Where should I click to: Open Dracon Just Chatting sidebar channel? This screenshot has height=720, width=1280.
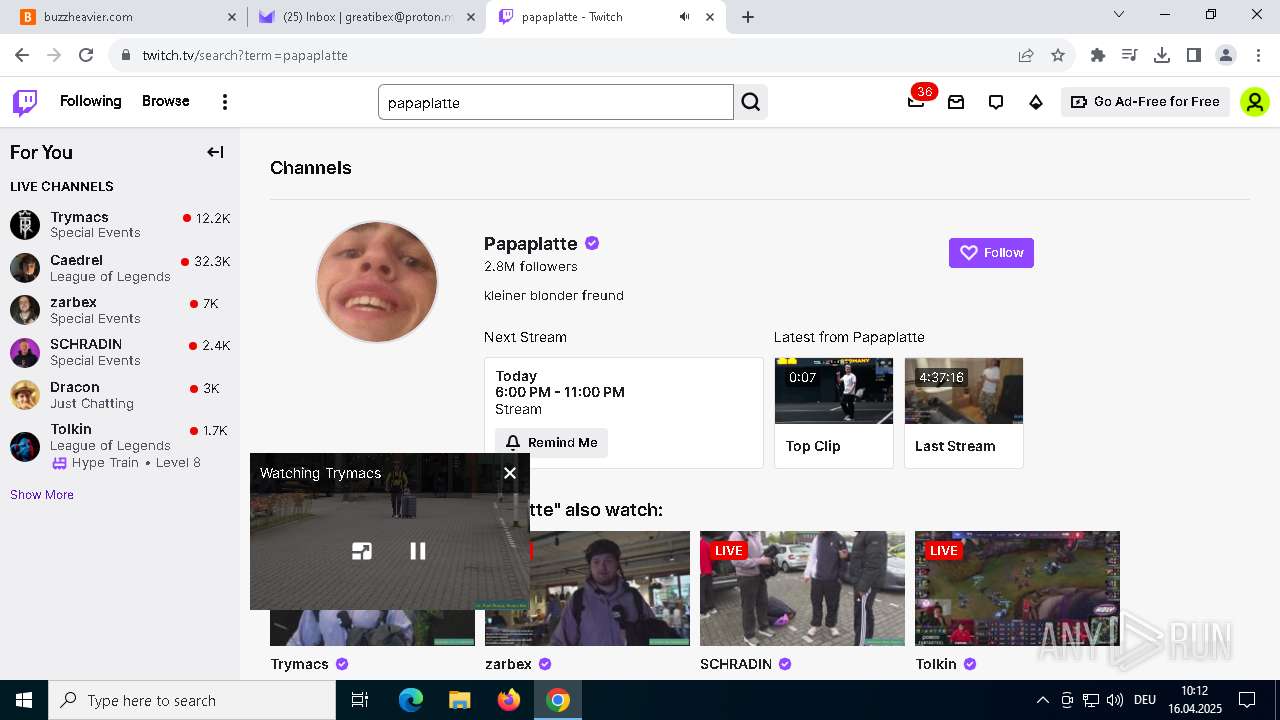click(x=120, y=395)
